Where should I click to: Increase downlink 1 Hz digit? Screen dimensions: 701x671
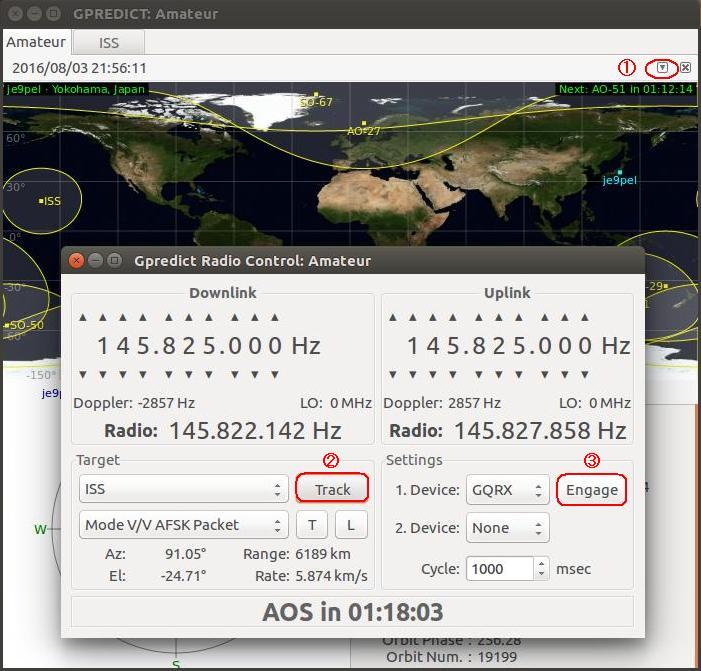(x=275, y=317)
